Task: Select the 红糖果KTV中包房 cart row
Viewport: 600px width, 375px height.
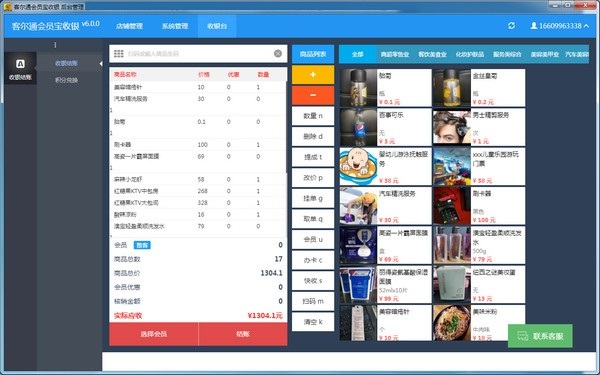Action: [198, 191]
